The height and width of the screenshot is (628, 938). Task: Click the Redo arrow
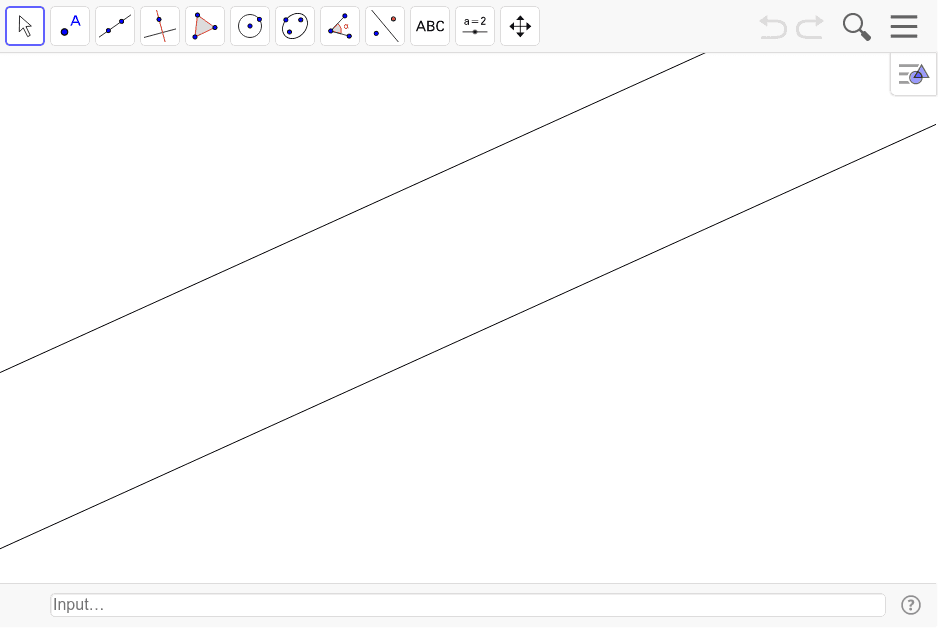tap(810, 28)
